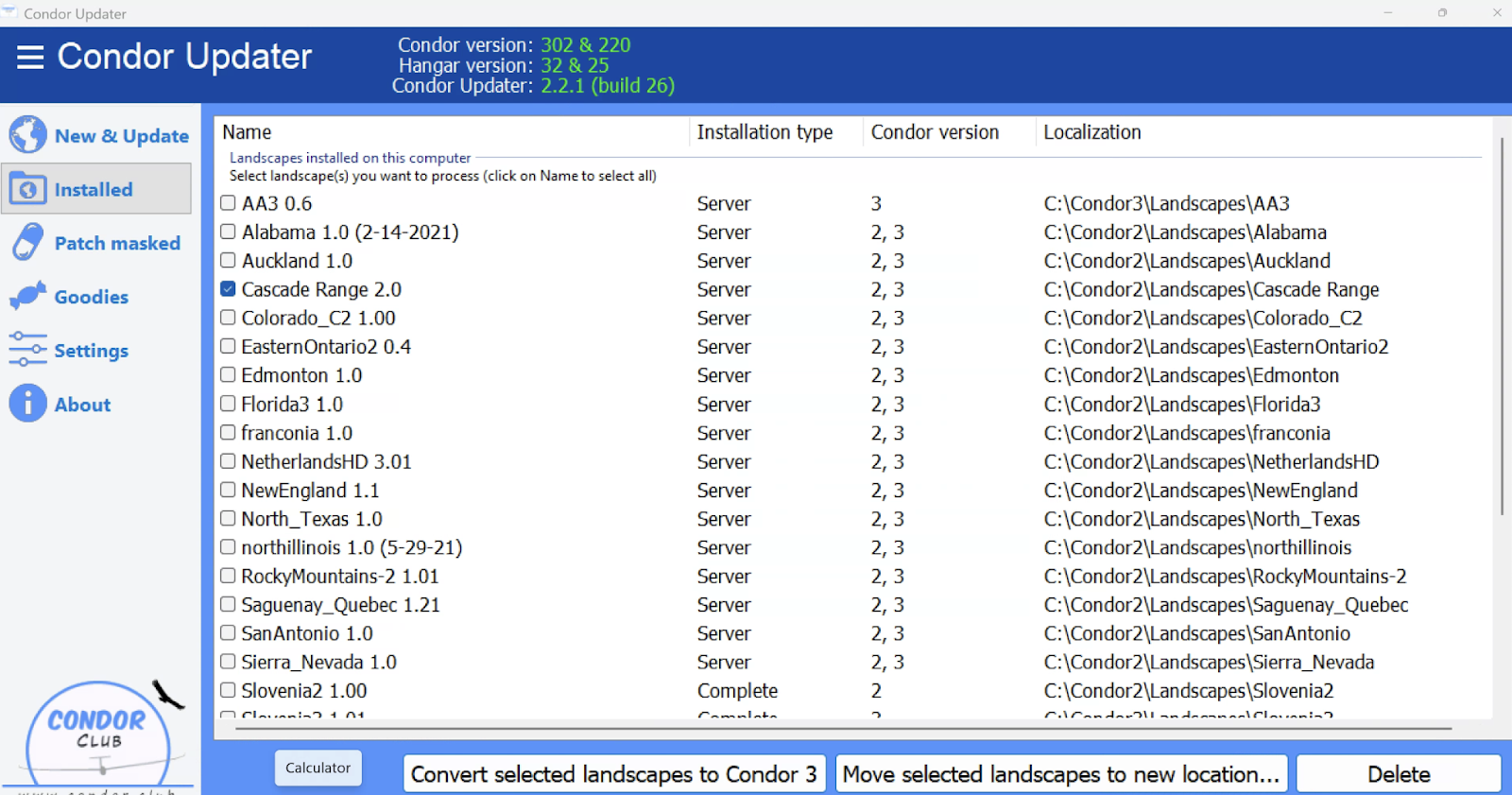1512x795 pixels.
Task: Click the horizontal scrollbar under the list
Action: tap(843, 729)
